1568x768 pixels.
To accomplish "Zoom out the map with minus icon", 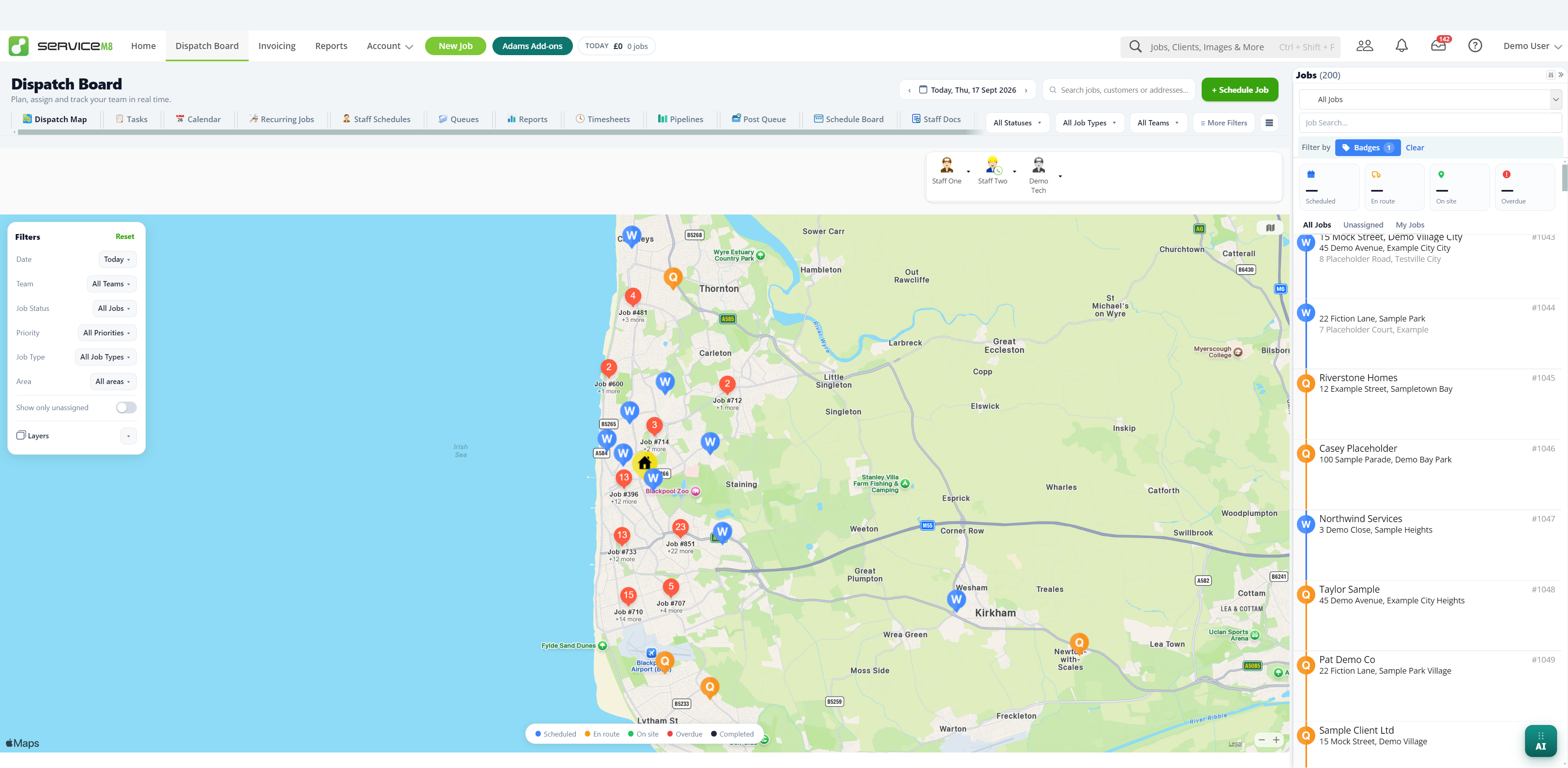I will 1262,740.
